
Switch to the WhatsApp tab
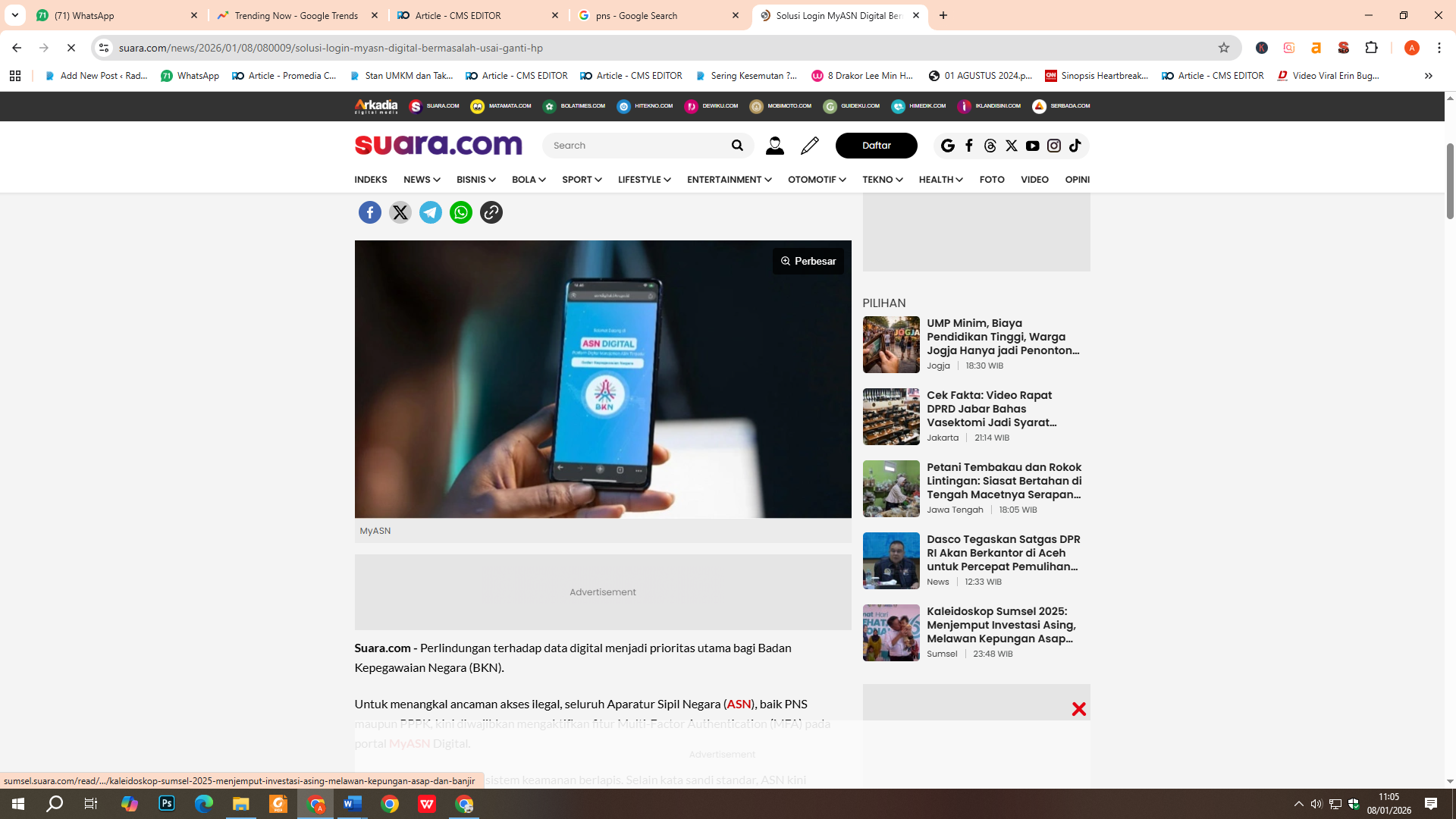click(118, 15)
